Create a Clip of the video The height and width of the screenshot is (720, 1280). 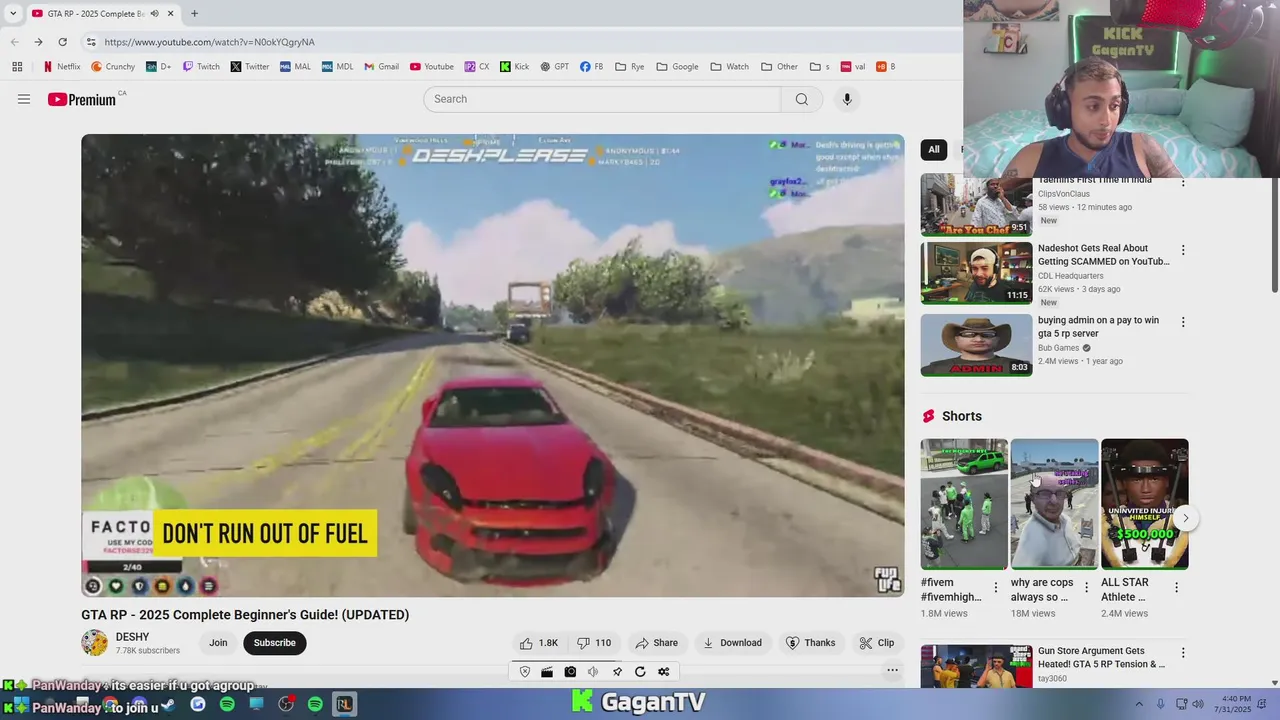click(877, 643)
